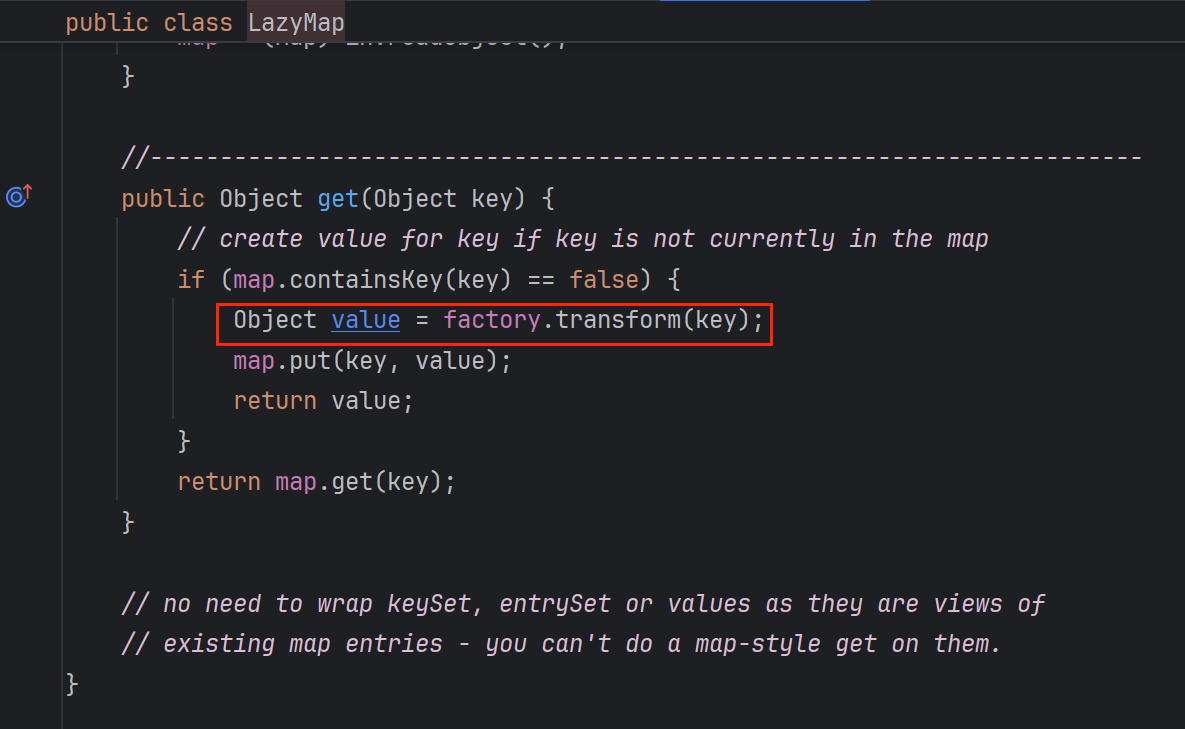Click the factory field reference
1185x729 pixels.
tap(491, 319)
